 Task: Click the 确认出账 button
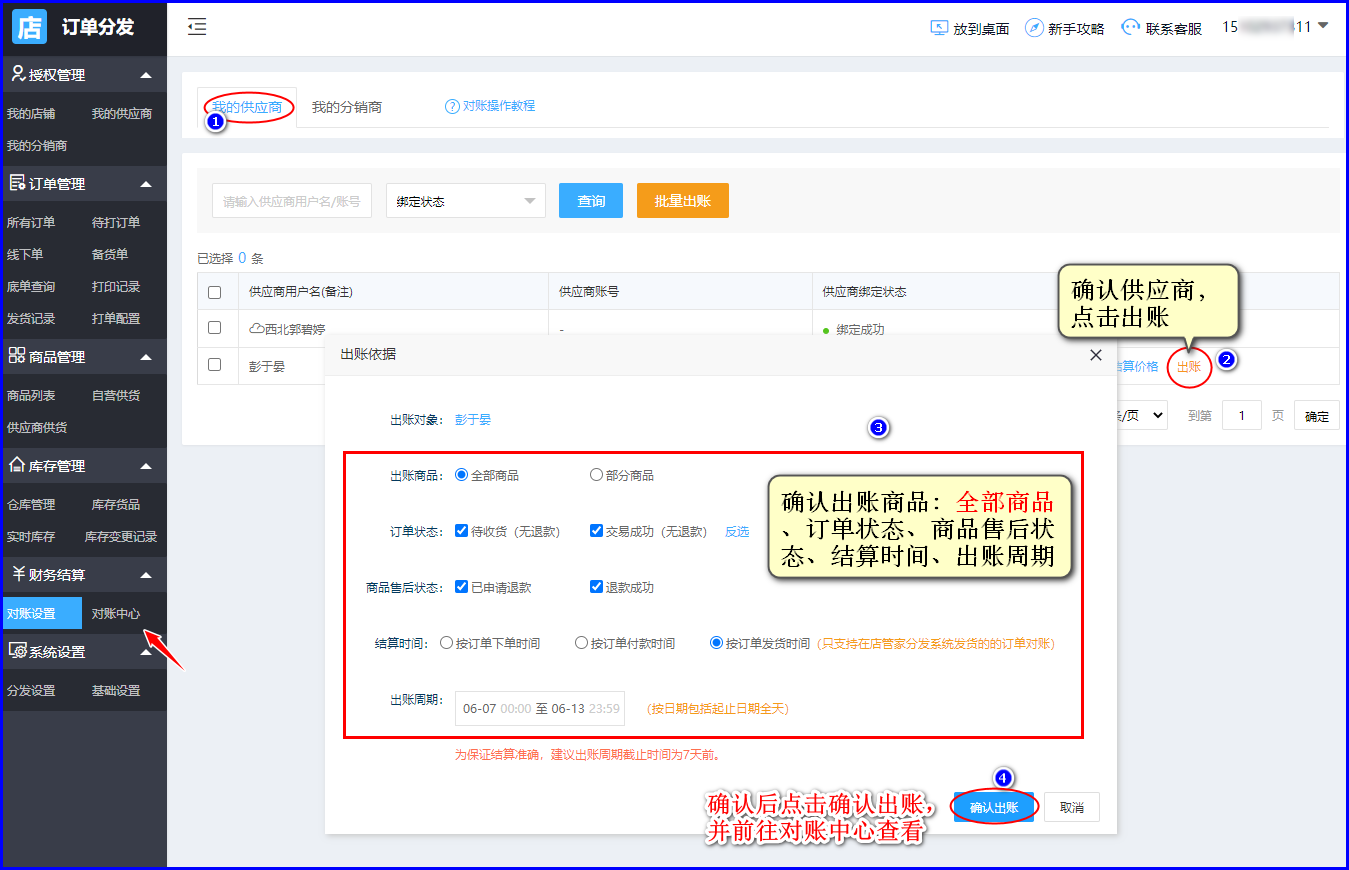tap(993, 807)
